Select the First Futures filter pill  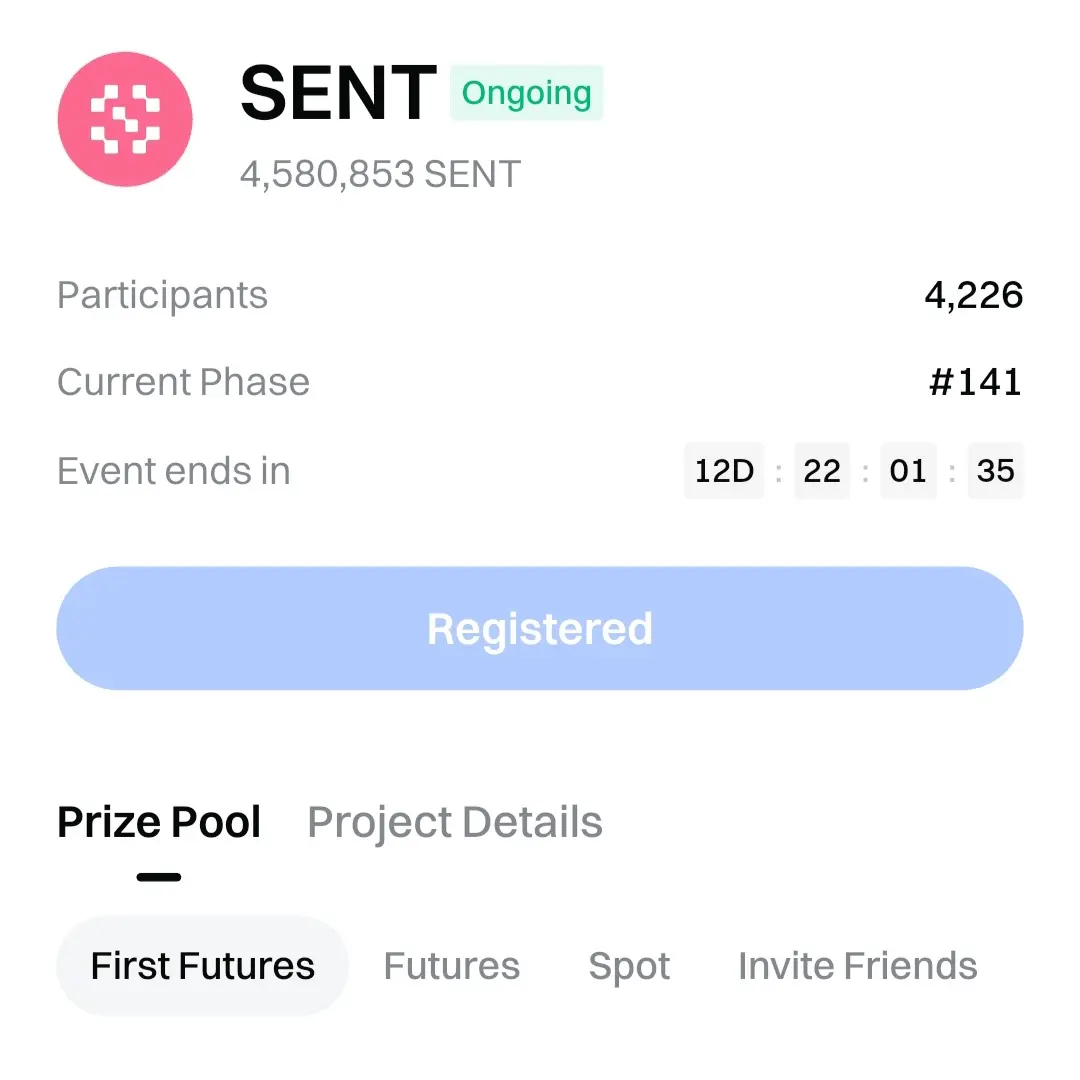pos(202,966)
